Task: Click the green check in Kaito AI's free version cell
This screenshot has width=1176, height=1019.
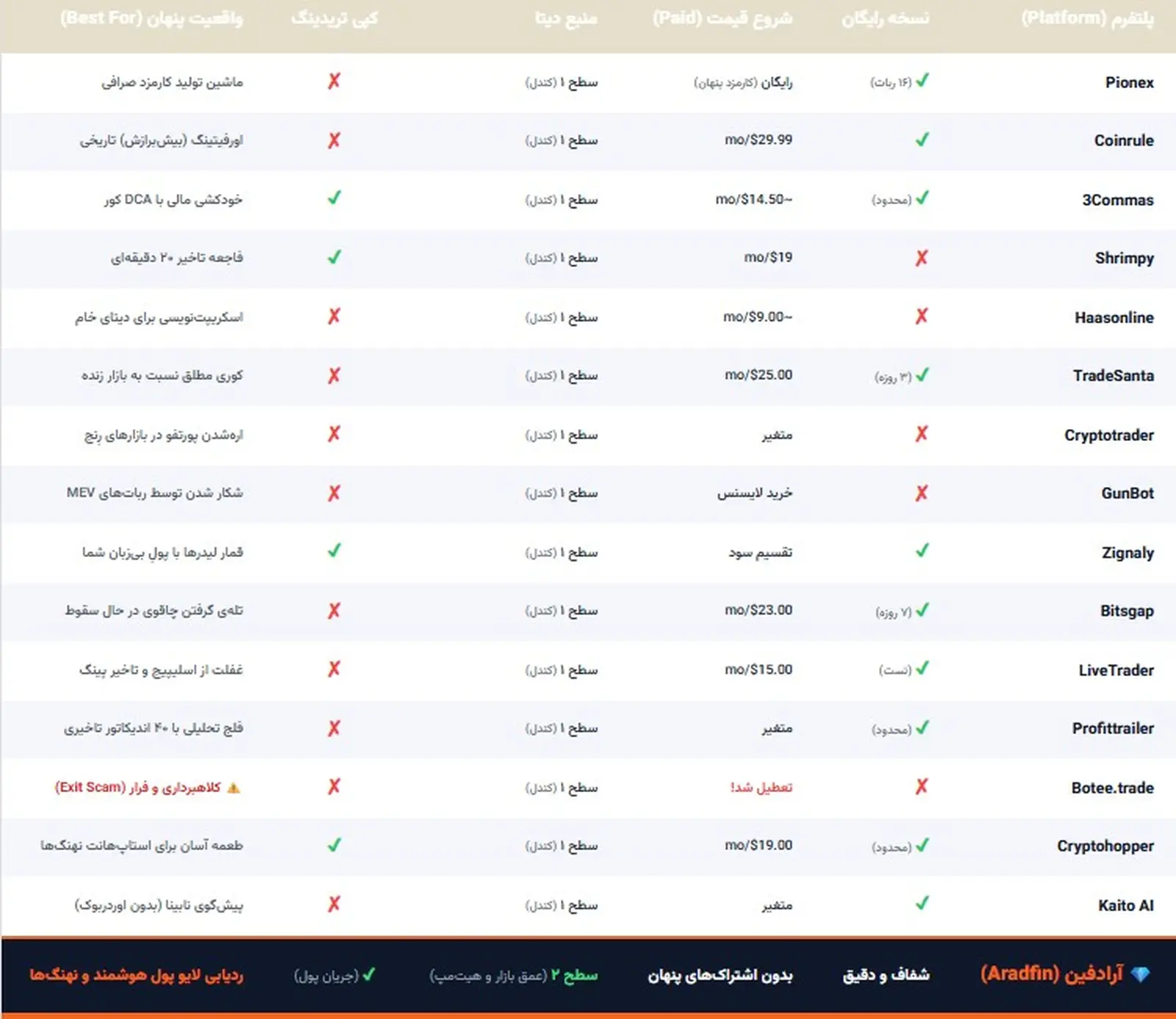Action: coord(922,903)
